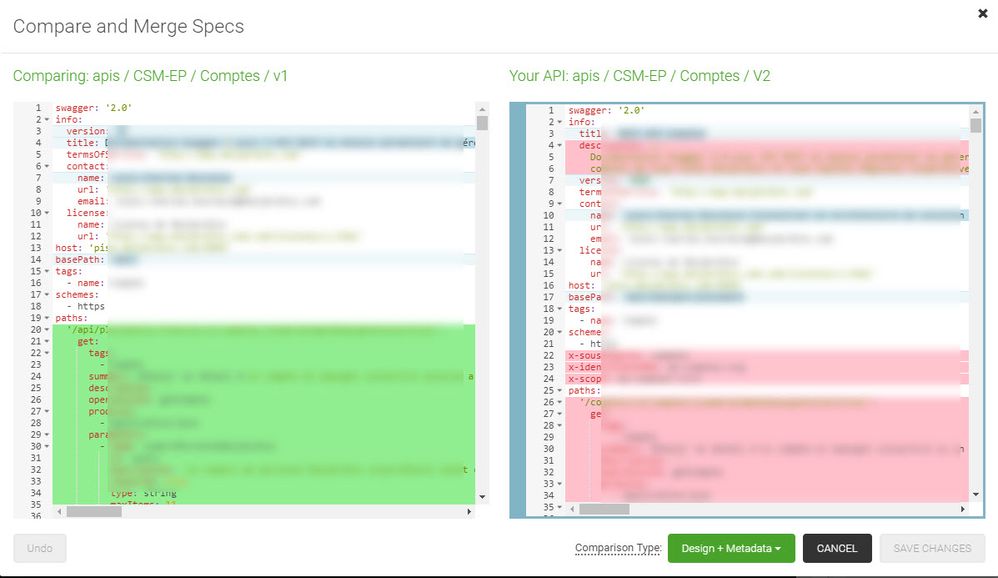Collapse the license fold at line 10 in left editor
This screenshot has width=998, height=578.
(x=47, y=213)
